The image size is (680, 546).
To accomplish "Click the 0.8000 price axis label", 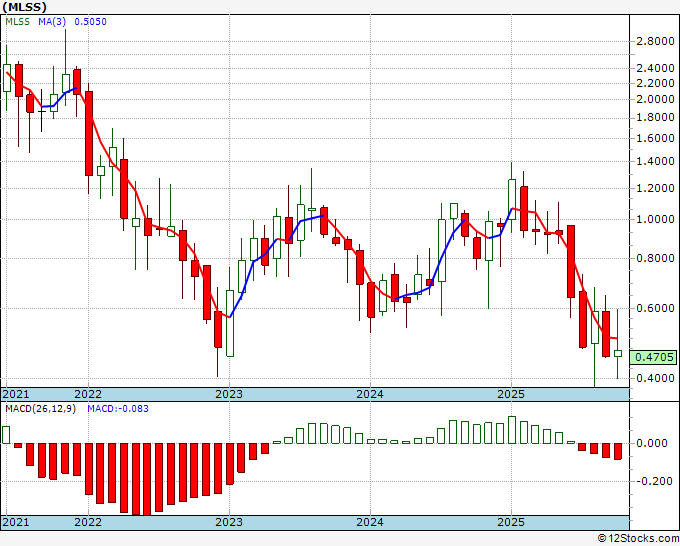I will (x=655, y=258).
